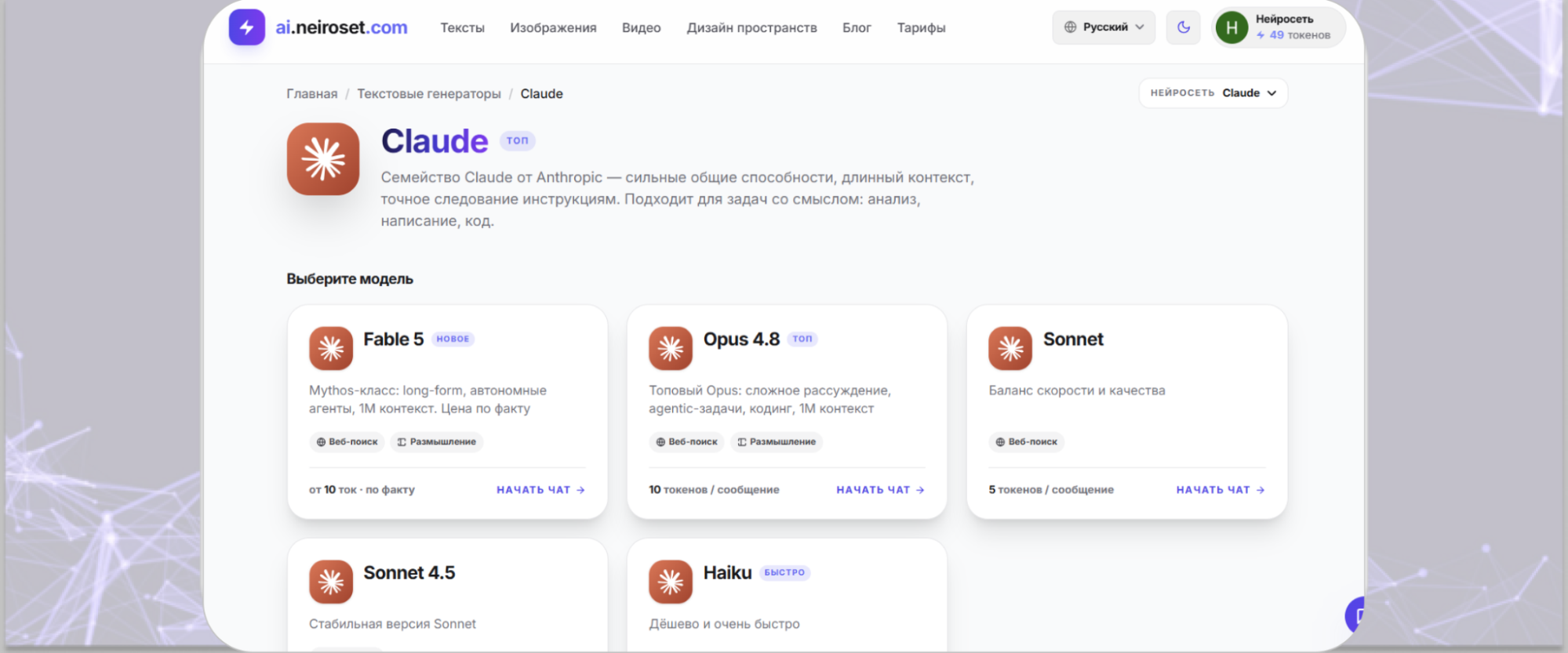Click Веб-поиск tag on Fable 5 card
Image resolution: width=1568 pixels, height=653 pixels.
pos(347,441)
